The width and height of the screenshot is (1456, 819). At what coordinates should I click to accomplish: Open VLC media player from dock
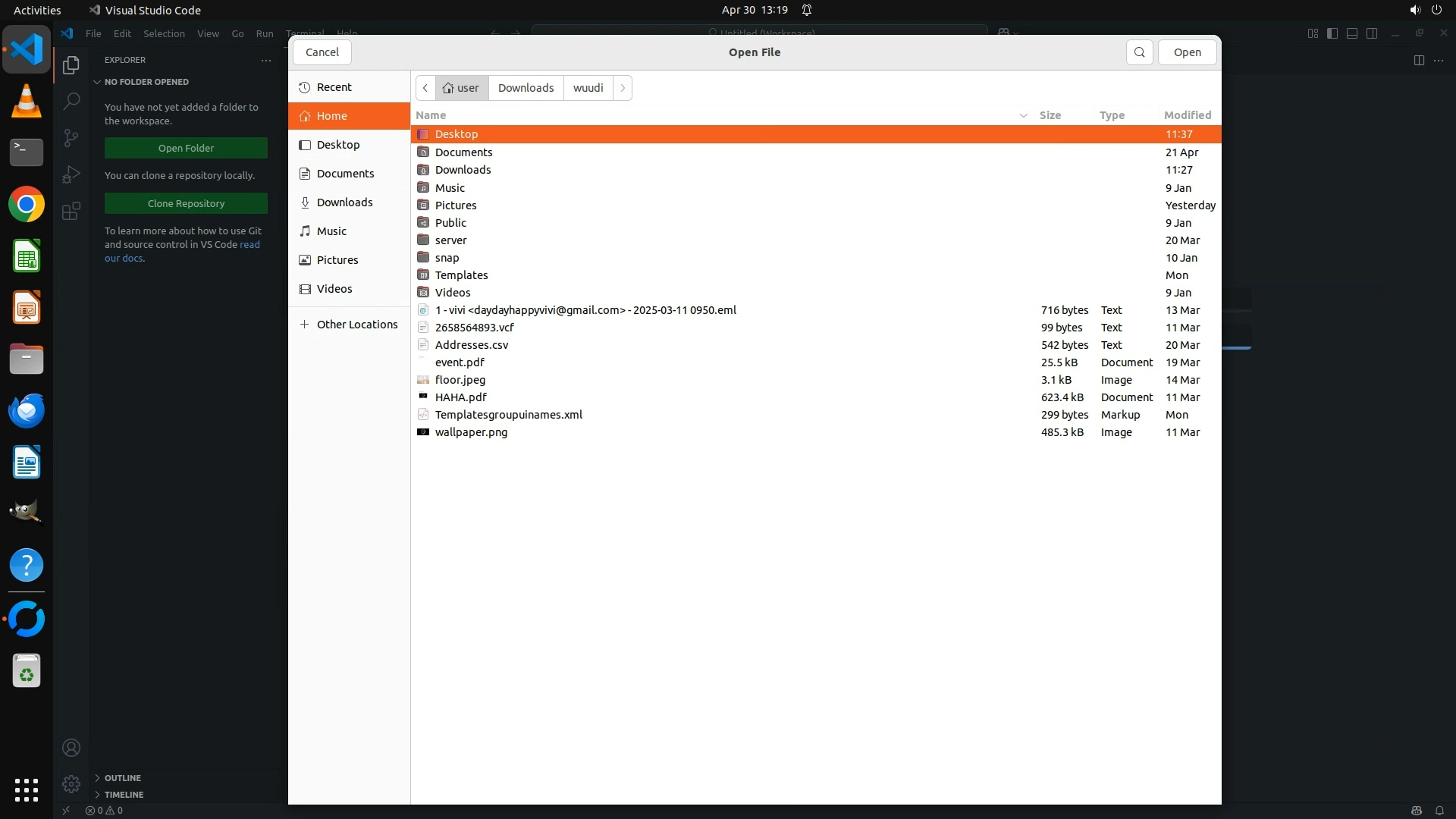click(27, 102)
